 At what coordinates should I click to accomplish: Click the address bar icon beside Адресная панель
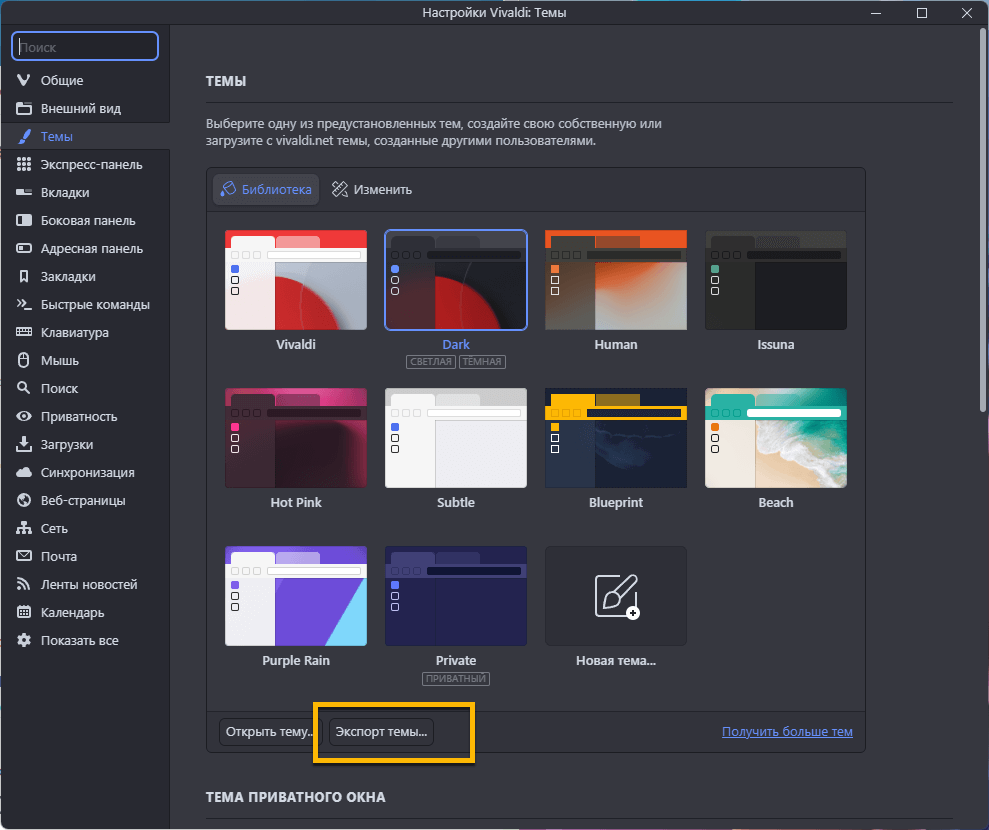click(x=23, y=248)
